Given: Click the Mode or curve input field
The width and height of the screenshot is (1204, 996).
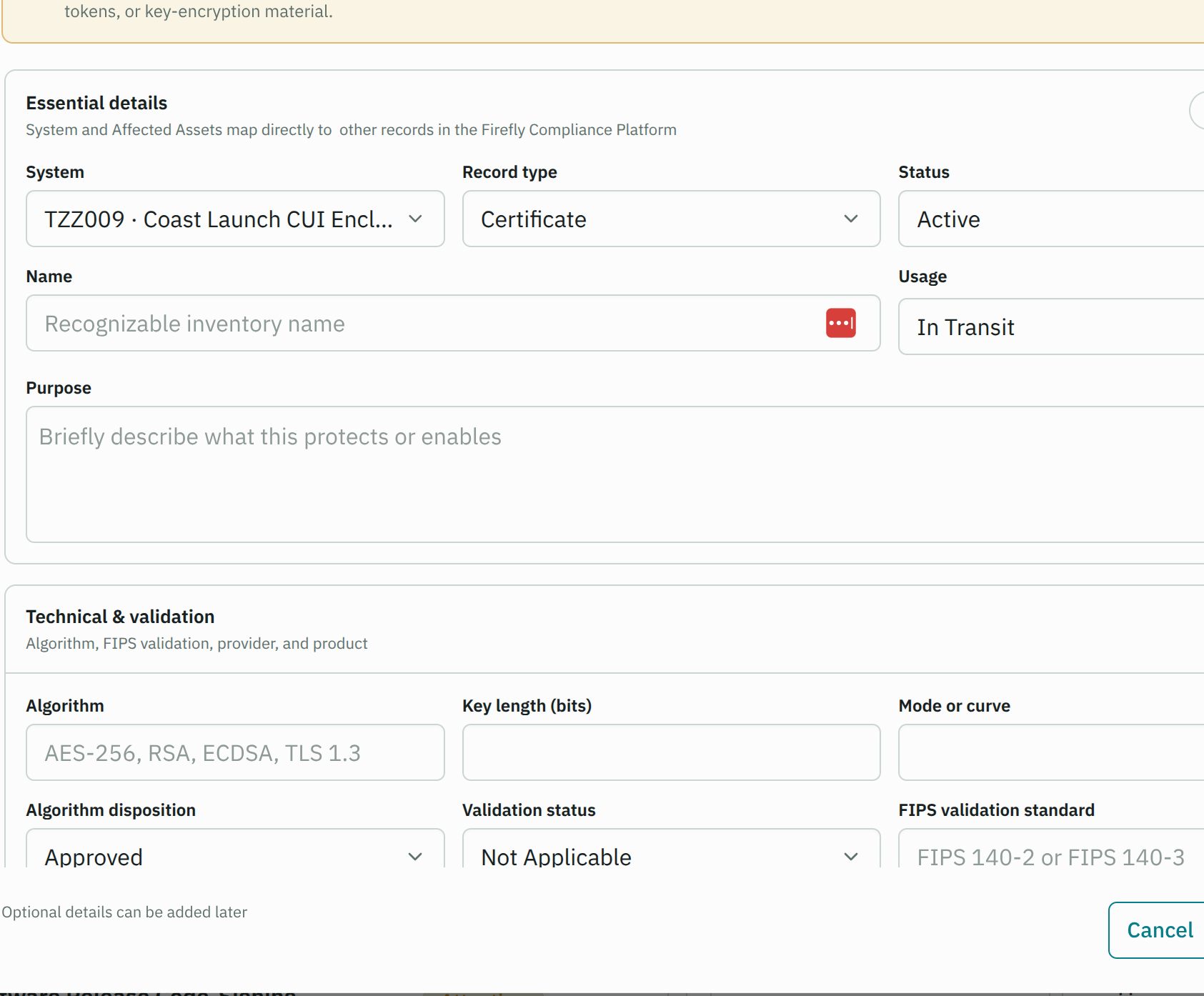Looking at the screenshot, I should tap(1051, 752).
